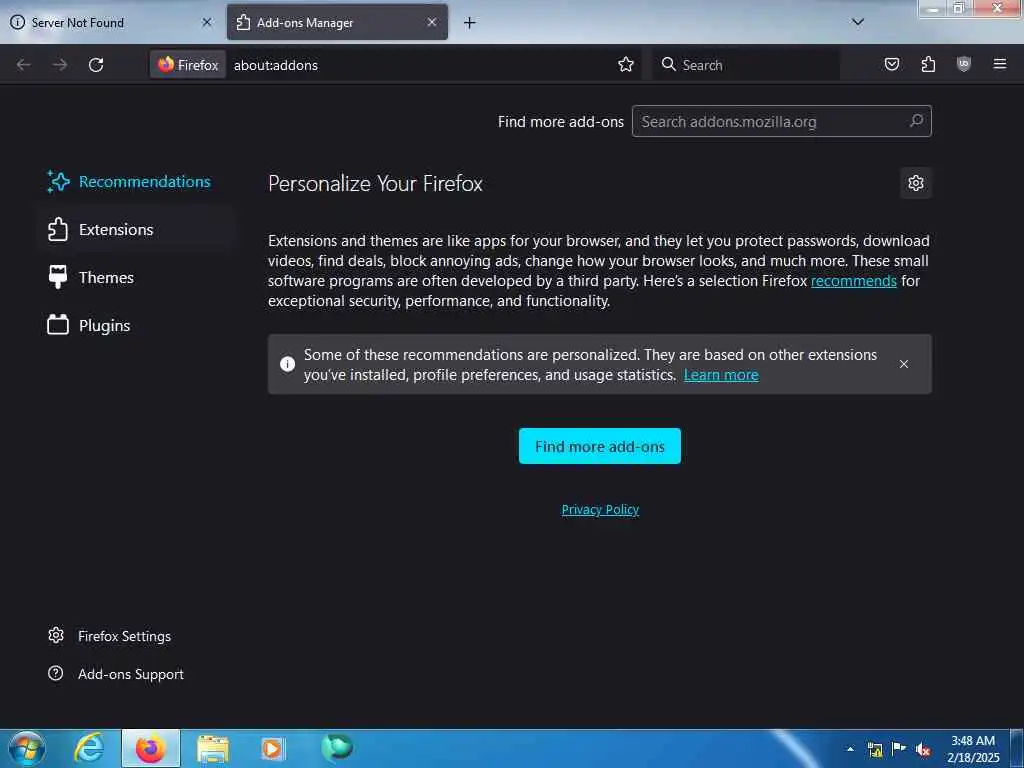Open the taskbar clock showing 3:48 AM
The image size is (1024, 768).
973,749
